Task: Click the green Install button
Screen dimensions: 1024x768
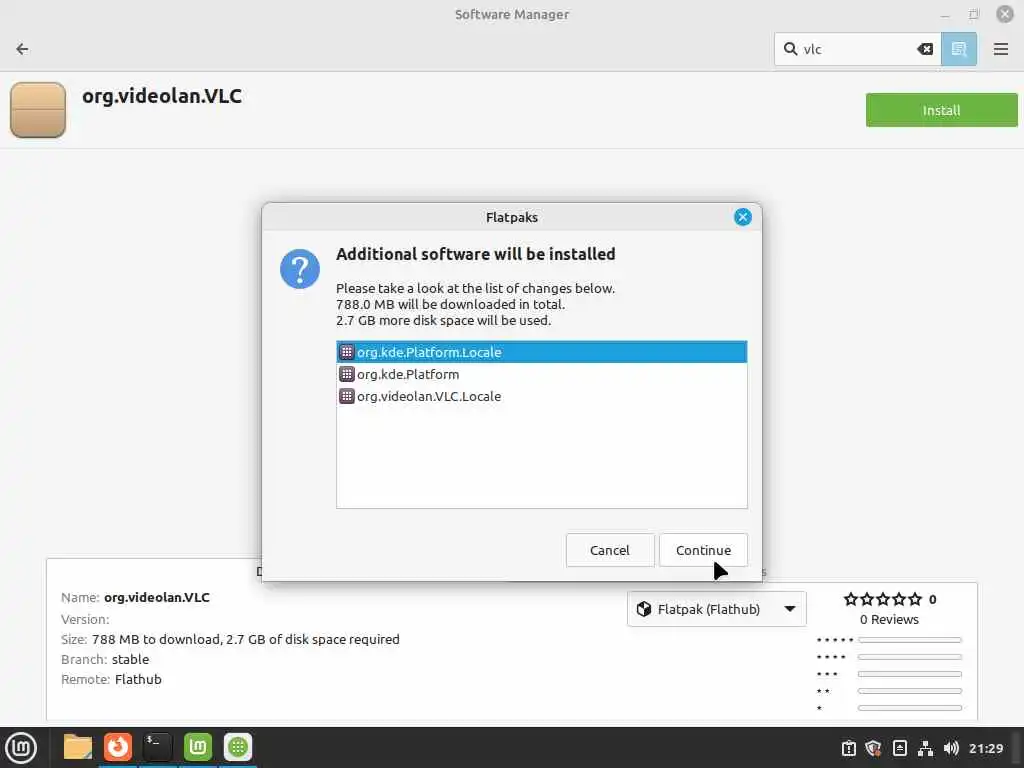Action: [x=941, y=110]
